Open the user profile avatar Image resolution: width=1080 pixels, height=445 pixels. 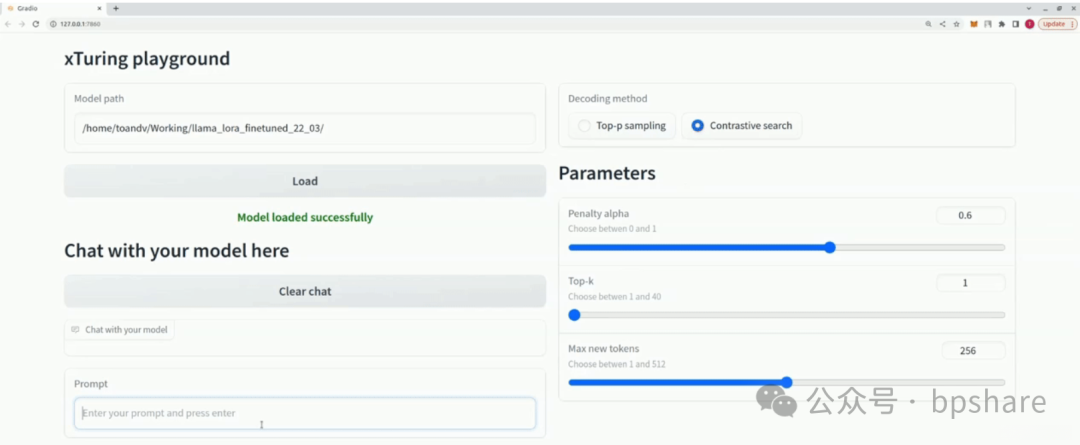(x=1030, y=23)
